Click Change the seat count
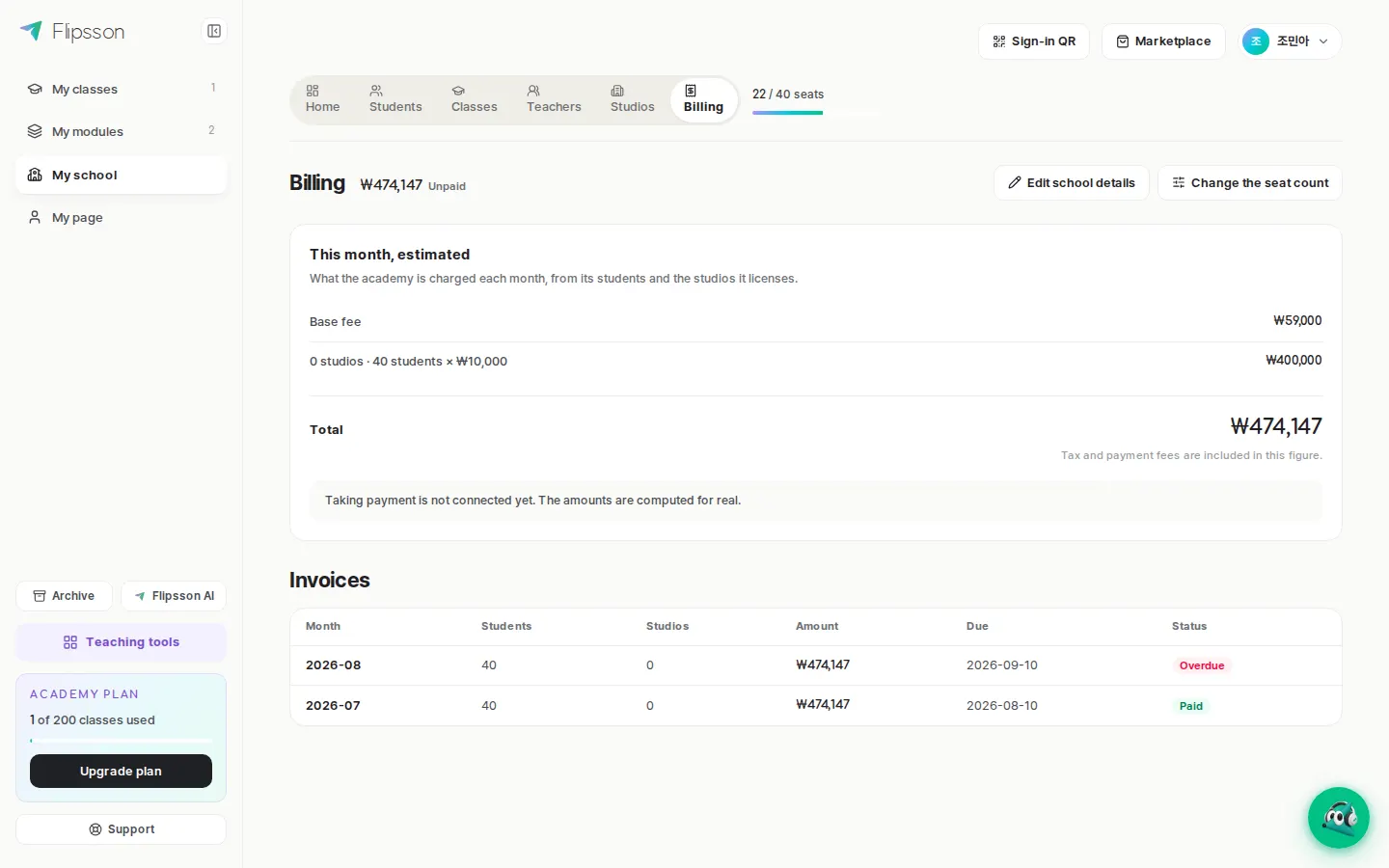1389x868 pixels. [1250, 182]
